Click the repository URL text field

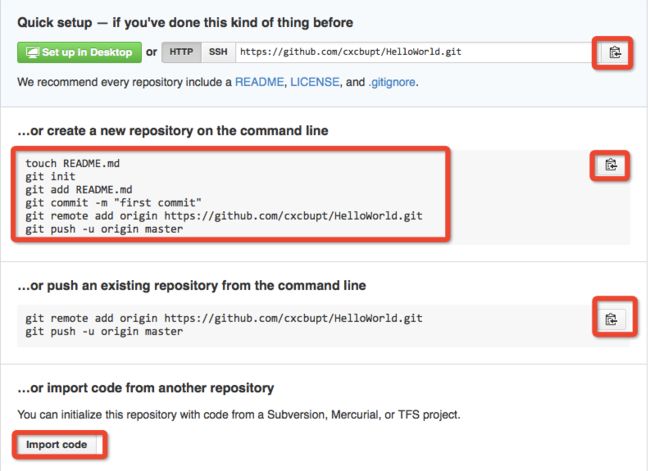tap(415, 52)
